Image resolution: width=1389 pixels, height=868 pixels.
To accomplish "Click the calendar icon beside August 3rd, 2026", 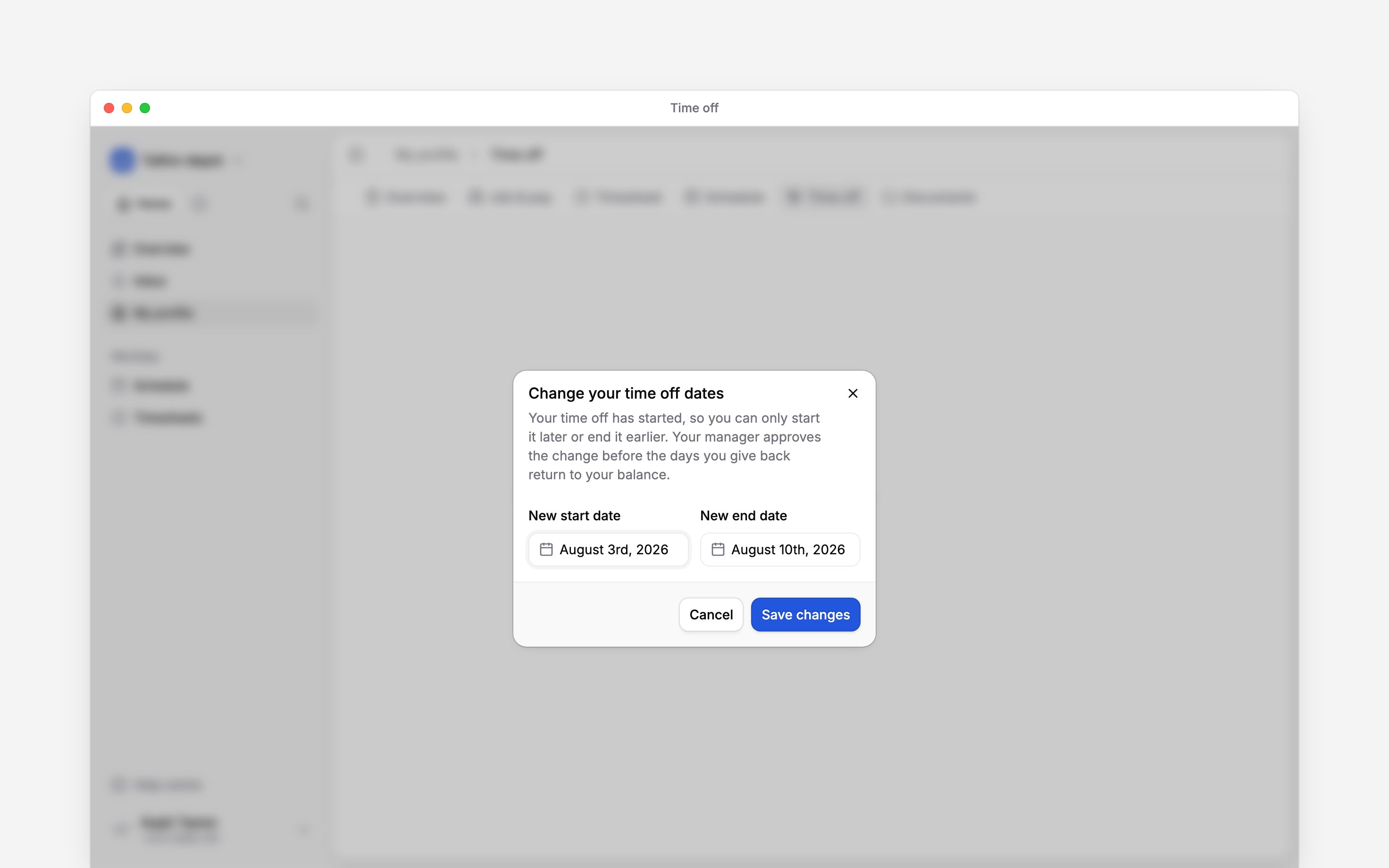I will 546,550.
